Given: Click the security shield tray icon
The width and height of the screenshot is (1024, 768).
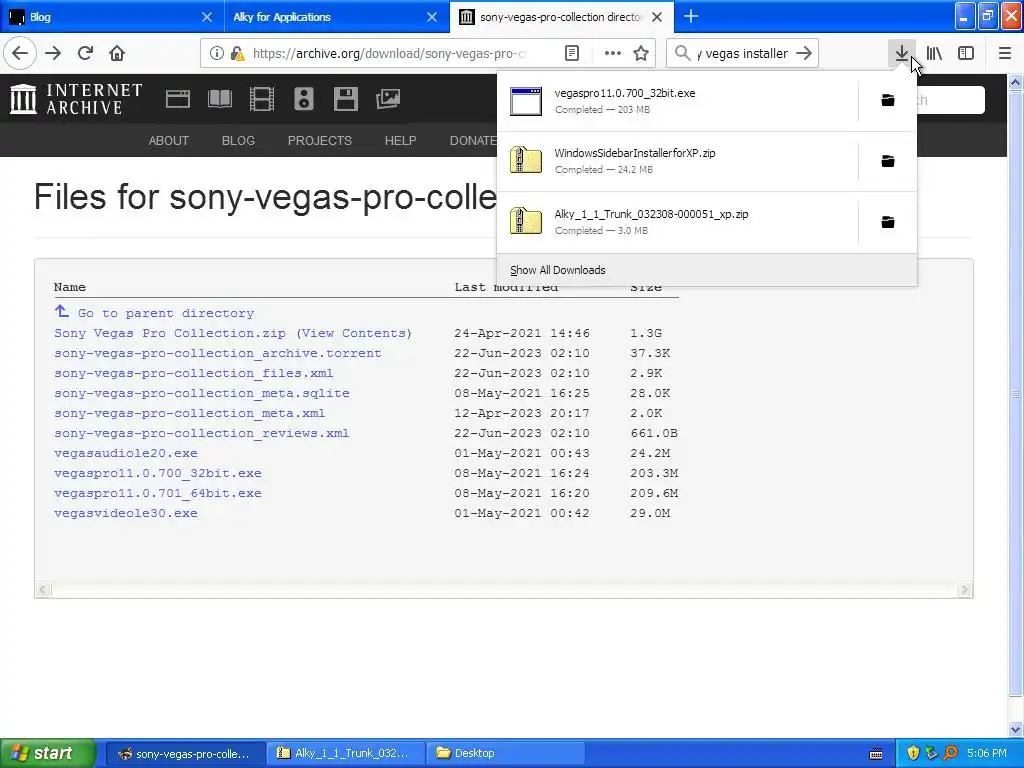Looking at the screenshot, I should coord(913,753).
